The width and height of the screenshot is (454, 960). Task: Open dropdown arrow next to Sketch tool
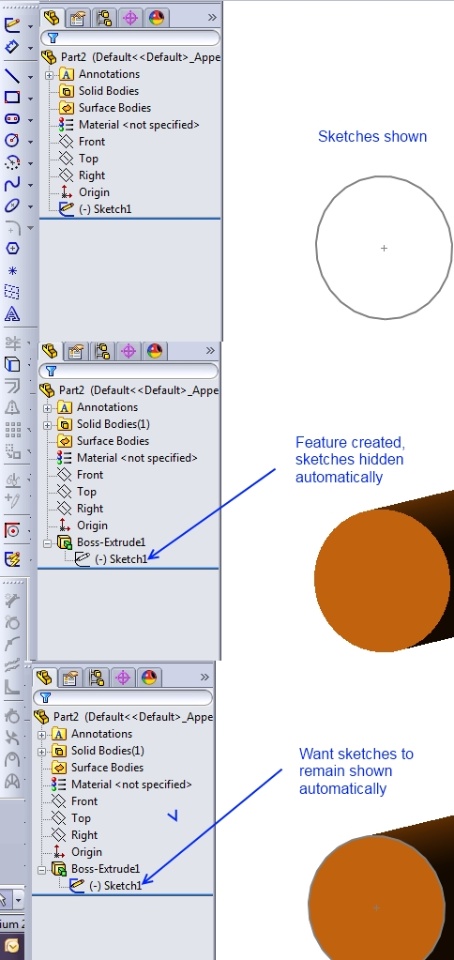(31, 27)
